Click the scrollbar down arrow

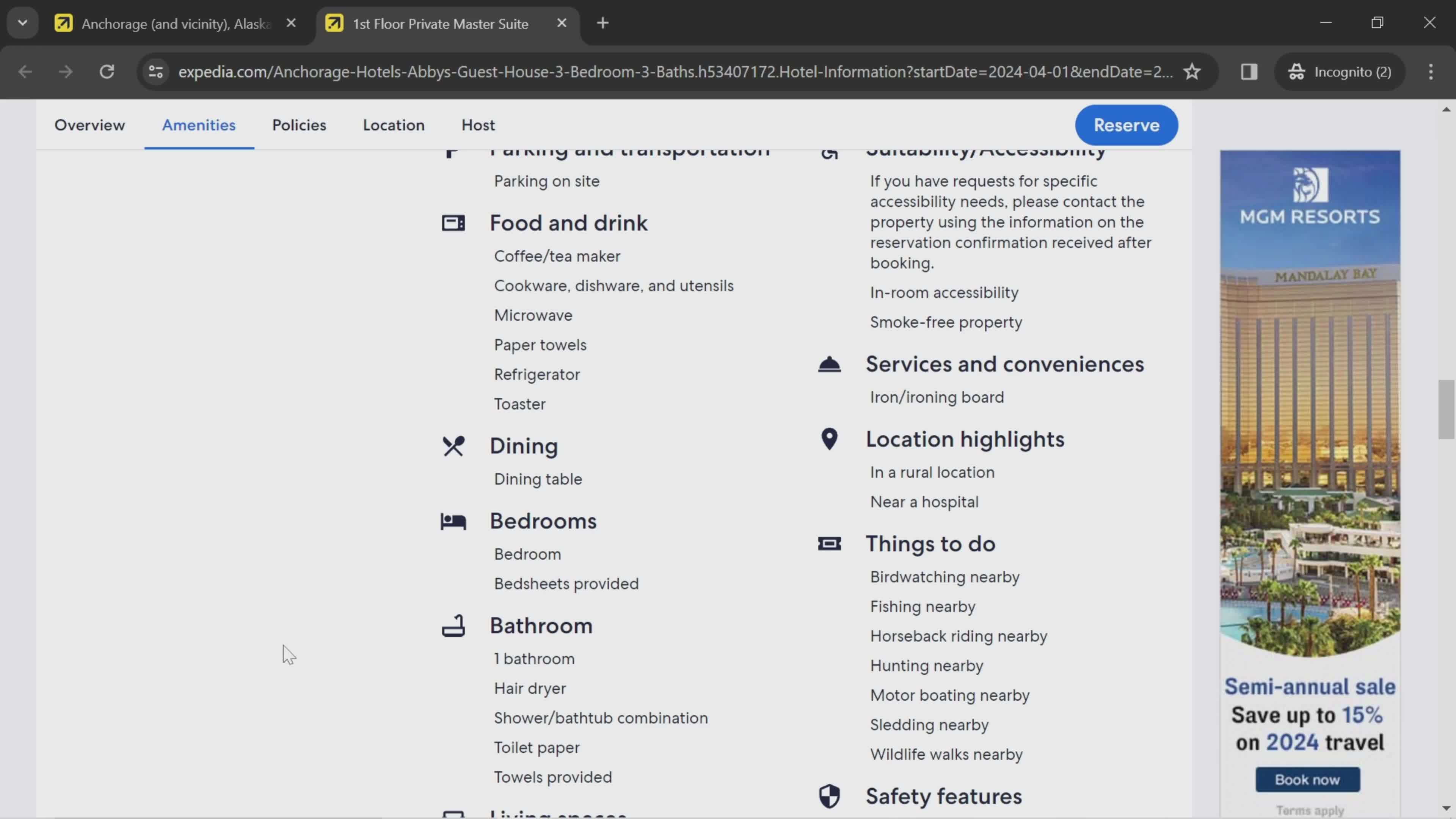coord(1446,809)
